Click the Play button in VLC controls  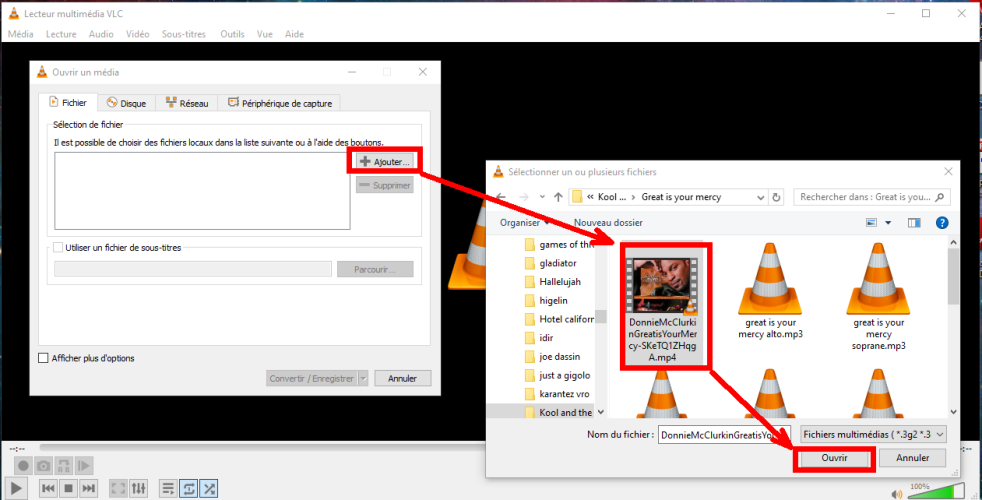tap(18, 488)
